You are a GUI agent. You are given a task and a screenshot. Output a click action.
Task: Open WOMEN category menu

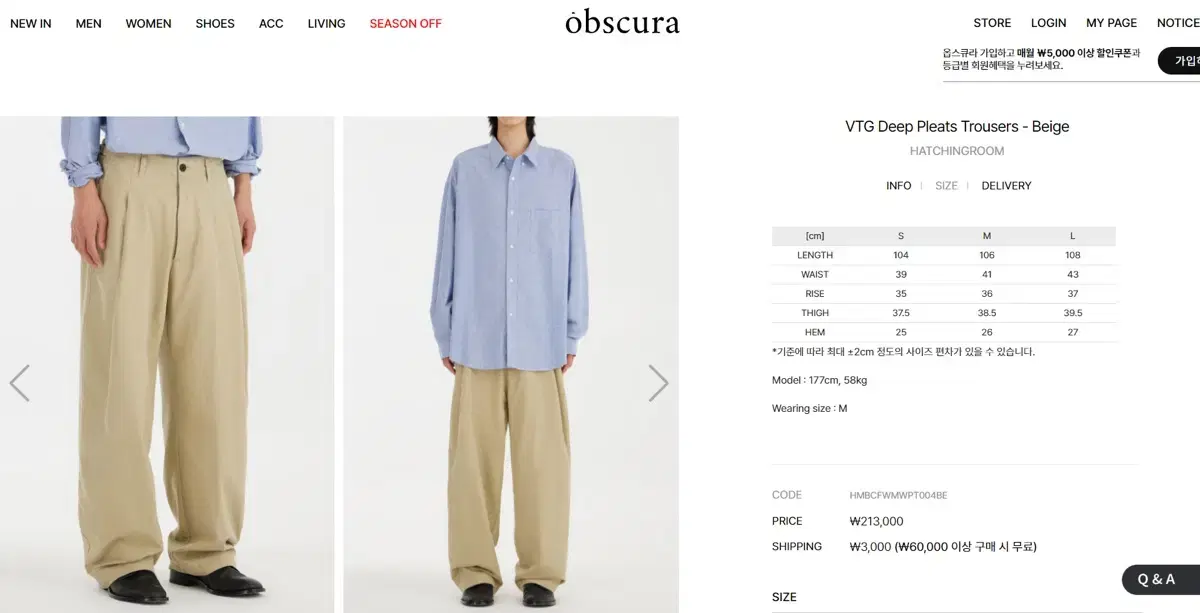(x=148, y=23)
